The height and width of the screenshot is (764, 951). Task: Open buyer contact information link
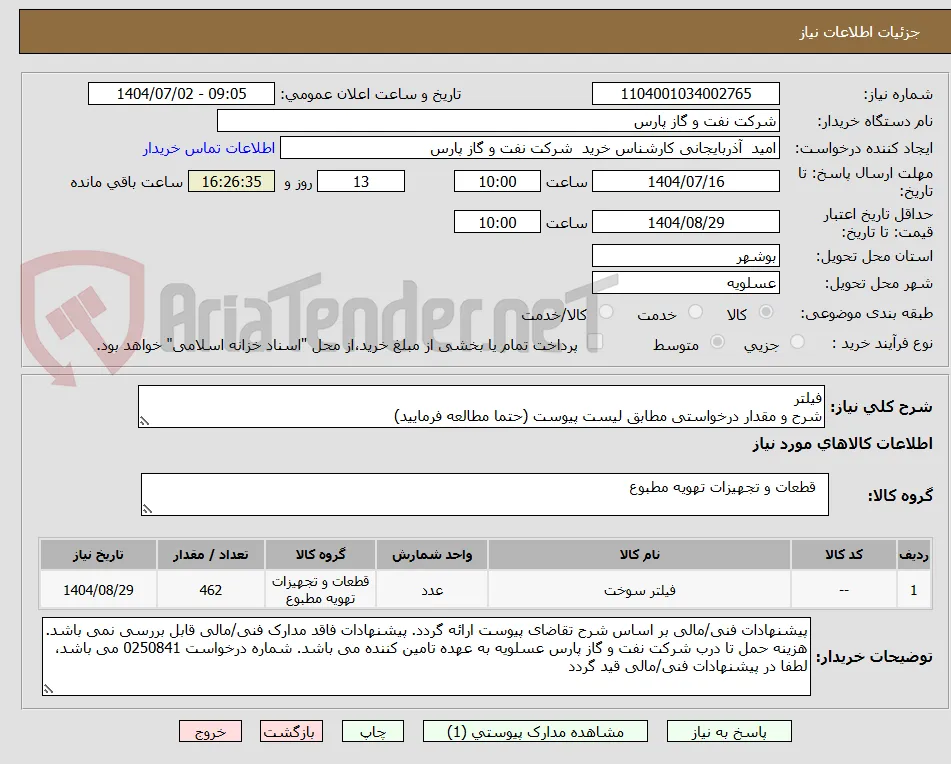[x=209, y=149]
